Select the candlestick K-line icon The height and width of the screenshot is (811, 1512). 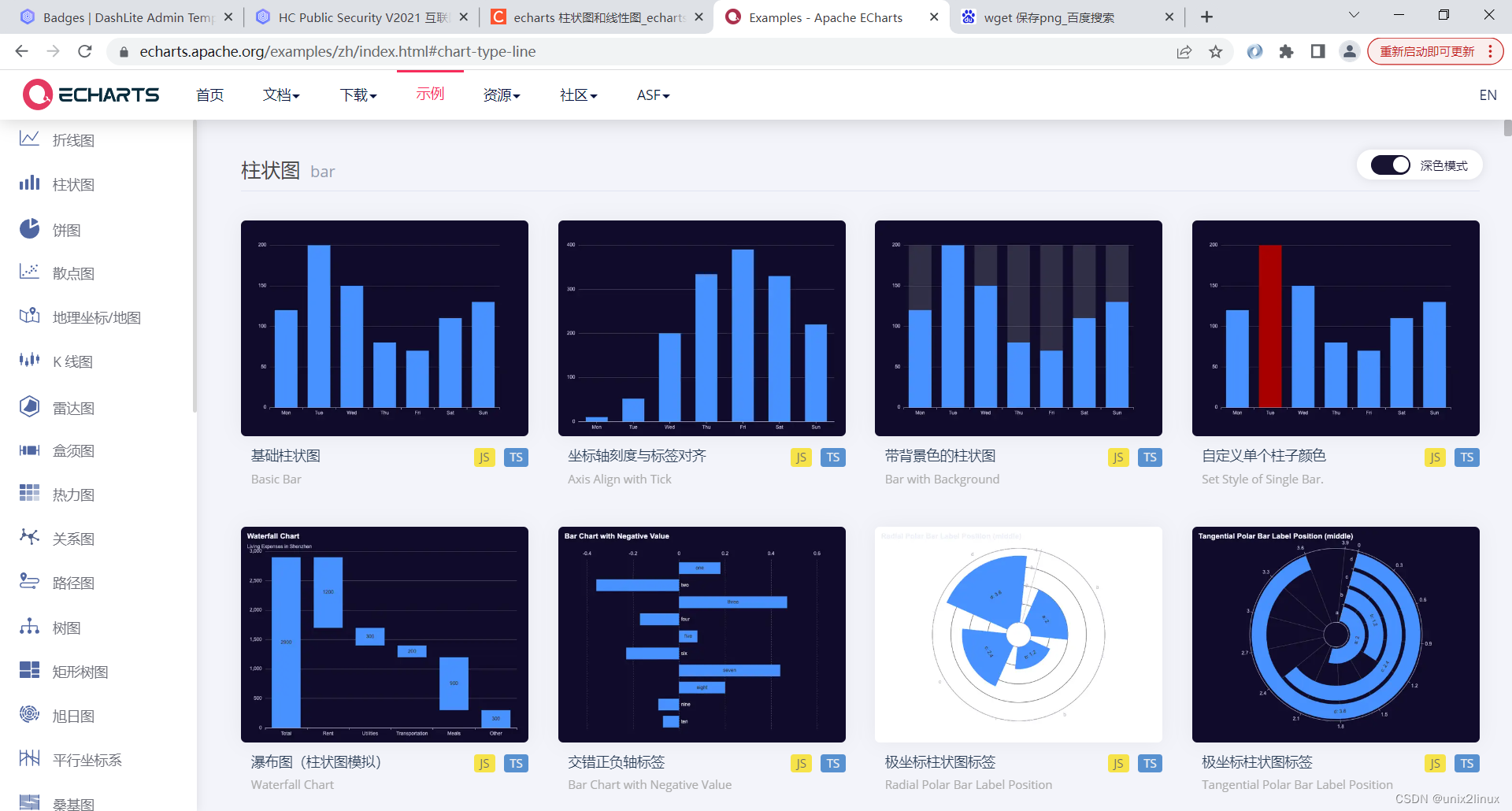tap(29, 360)
